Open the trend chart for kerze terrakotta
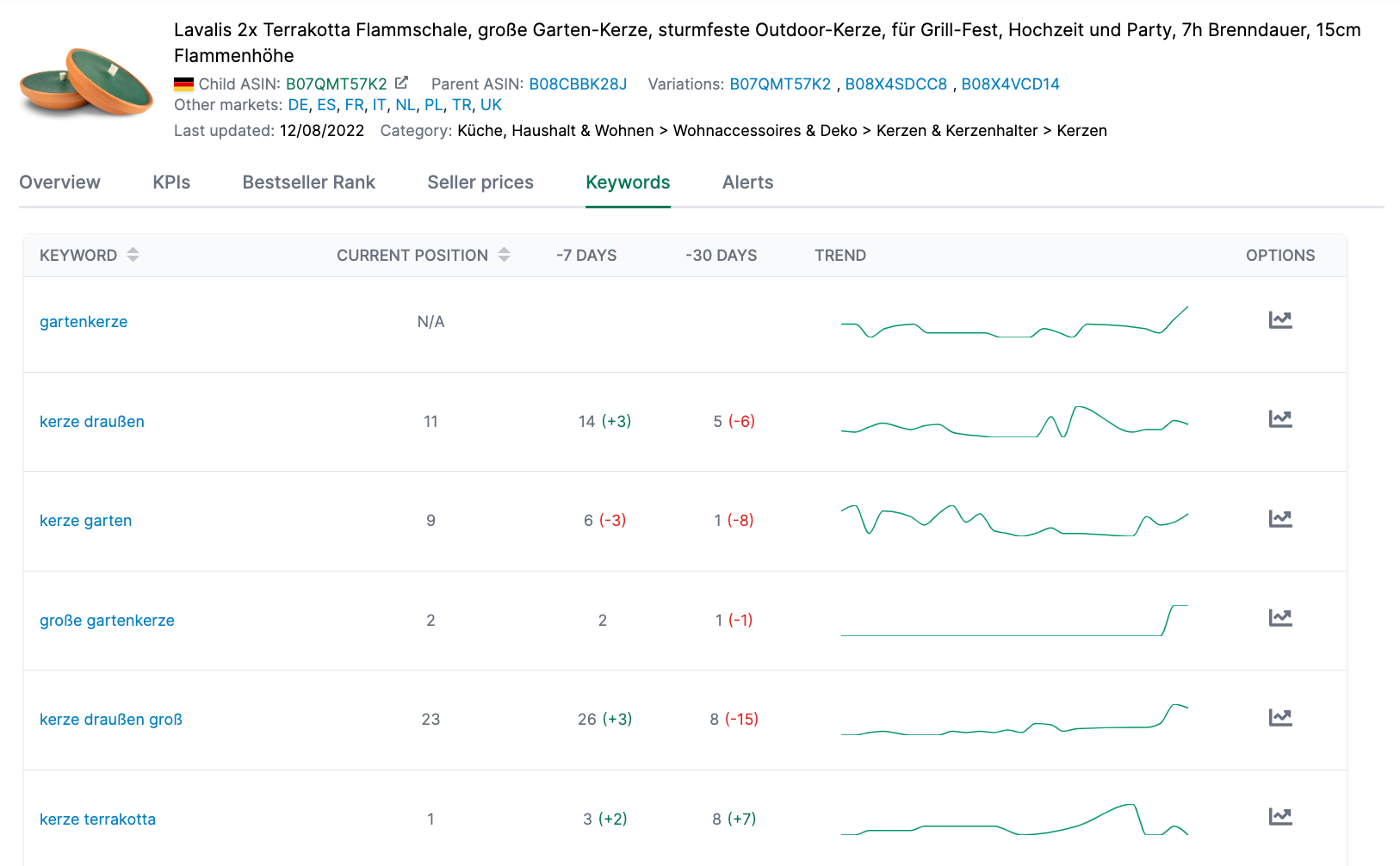Viewport: 1400px width, 866px height. pos(1281,816)
